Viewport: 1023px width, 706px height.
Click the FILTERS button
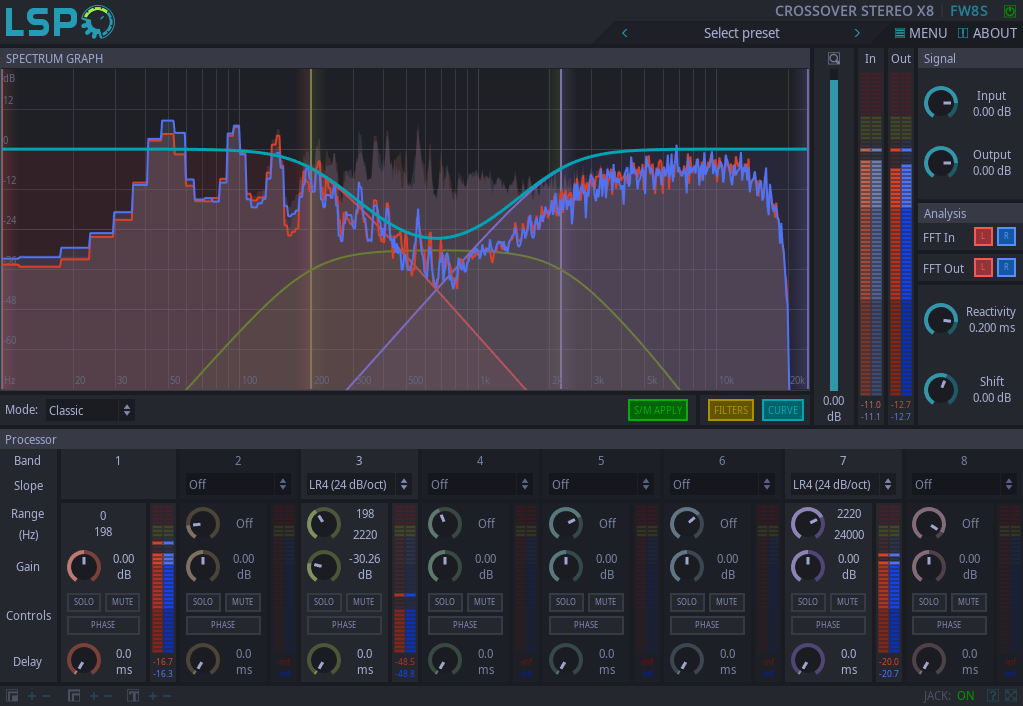[730, 410]
